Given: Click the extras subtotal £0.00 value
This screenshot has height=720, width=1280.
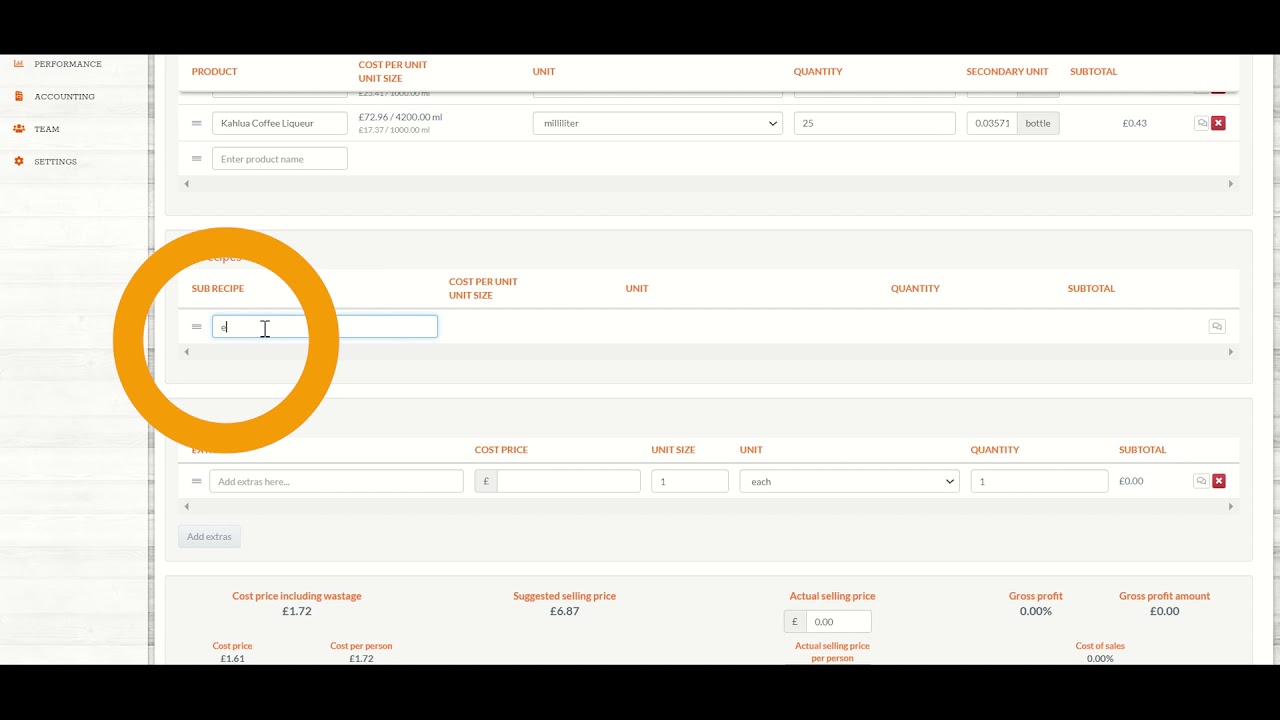Looking at the screenshot, I should coord(1131,481).
